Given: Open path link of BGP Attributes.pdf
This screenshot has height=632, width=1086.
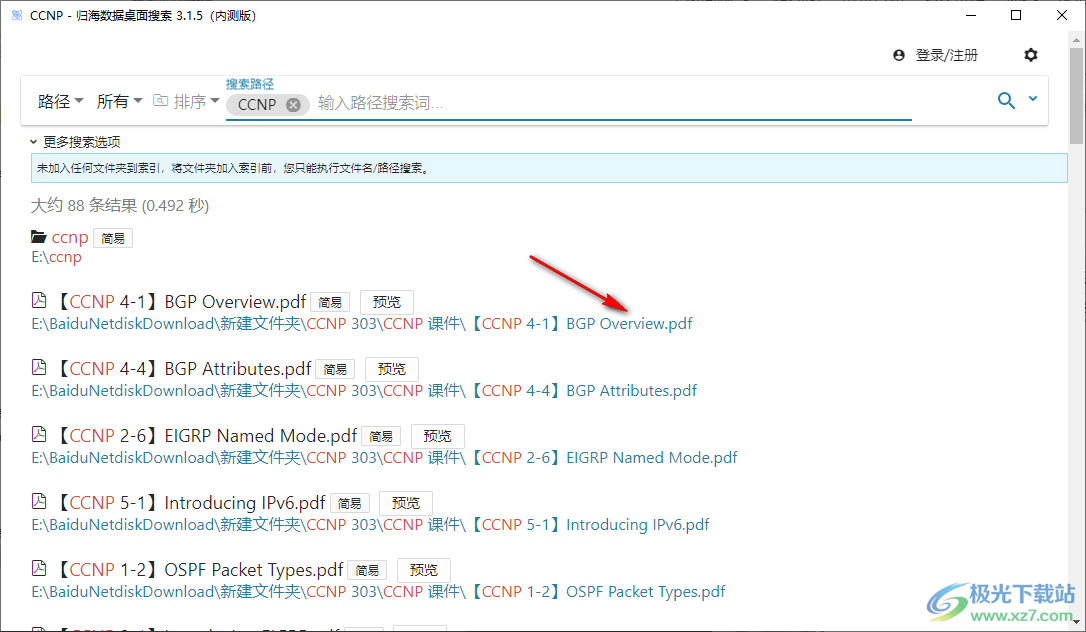Looking at the screenshot, I should click(364, 391).
